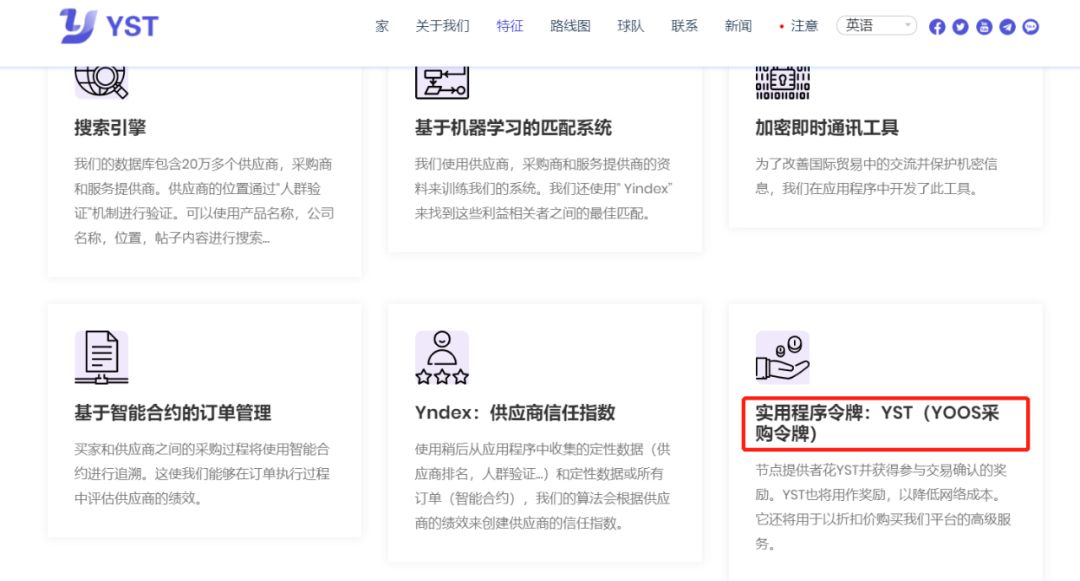Open the 路线图 menu item
Viewport: 1080px width, 581px height.
tap(570, 26)
